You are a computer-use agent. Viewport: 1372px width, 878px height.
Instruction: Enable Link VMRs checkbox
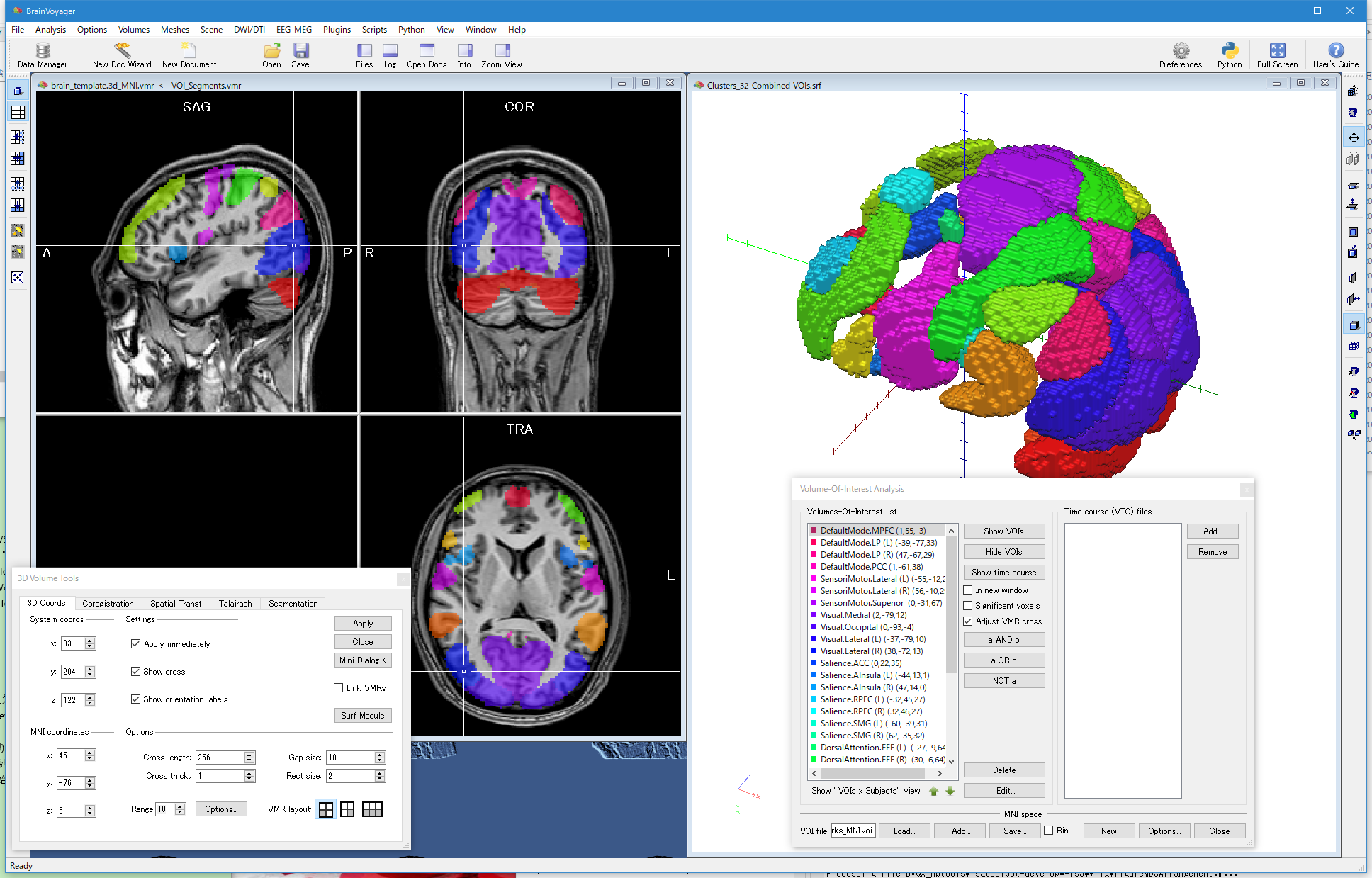(339, 688)
